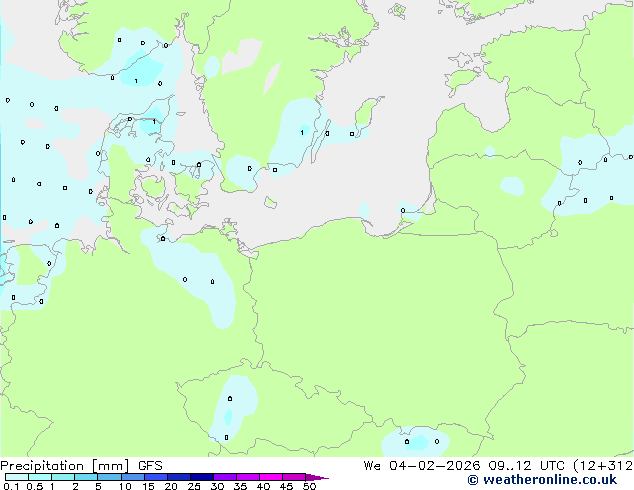Select the 40 to 45 mm magenta swatch
634x490 pixels.
click(271, 477)
